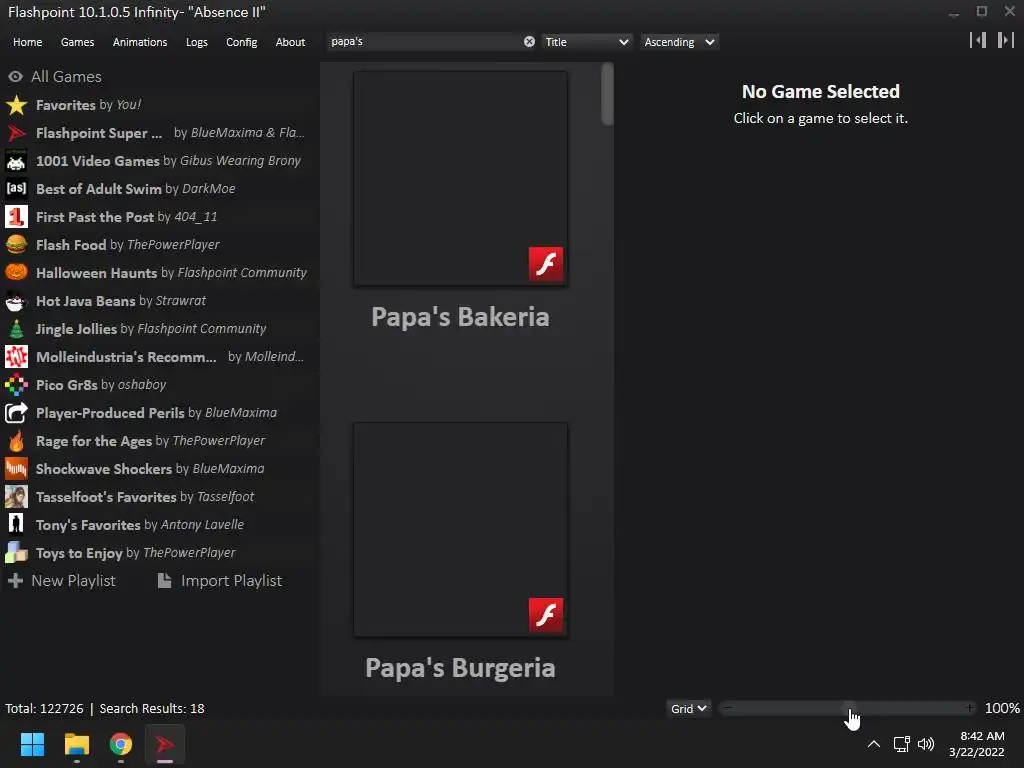Click the Flash Food burger icon

point(16,245)
